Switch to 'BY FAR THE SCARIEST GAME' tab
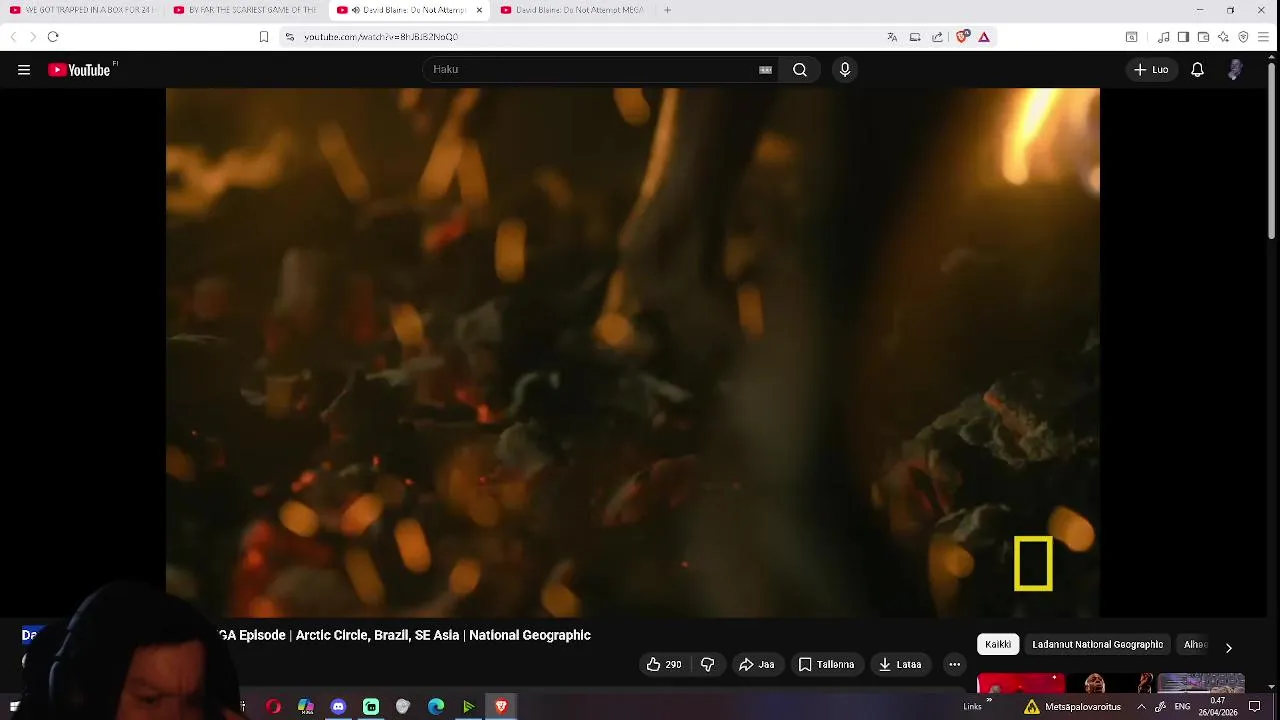Screen dimensions: 1280x720 245,10
